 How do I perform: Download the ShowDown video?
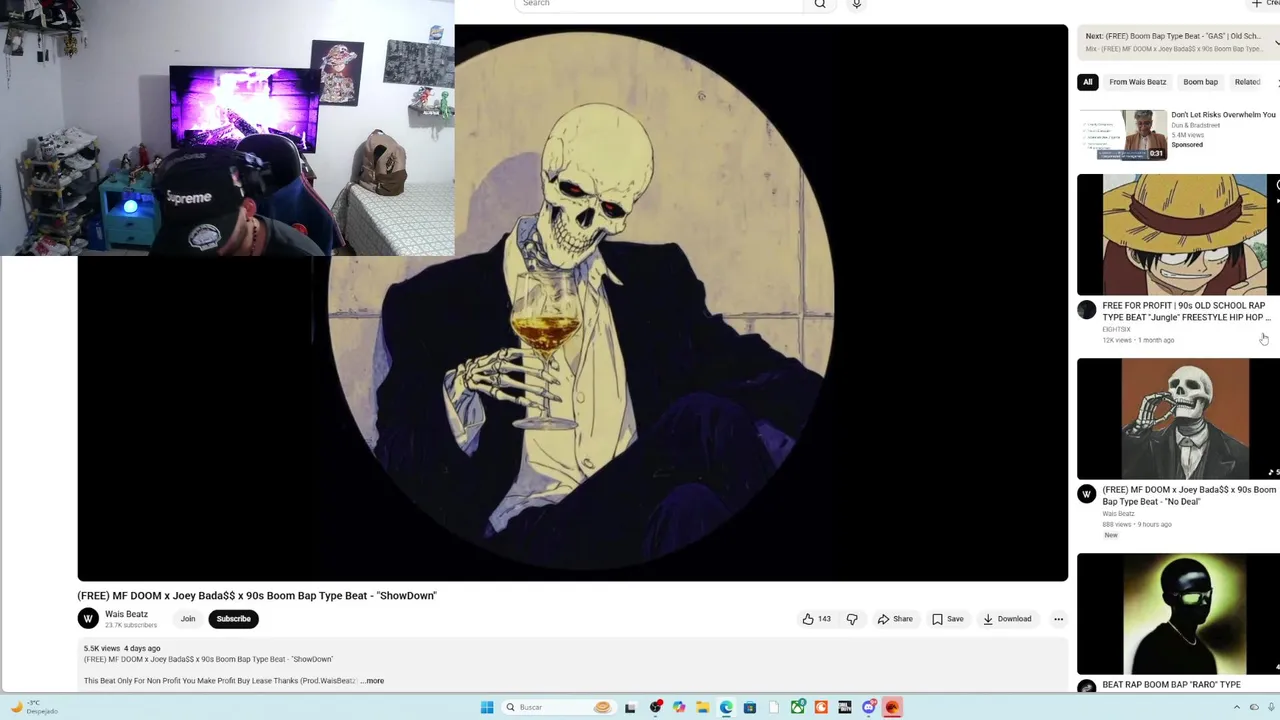(1007, 619)
